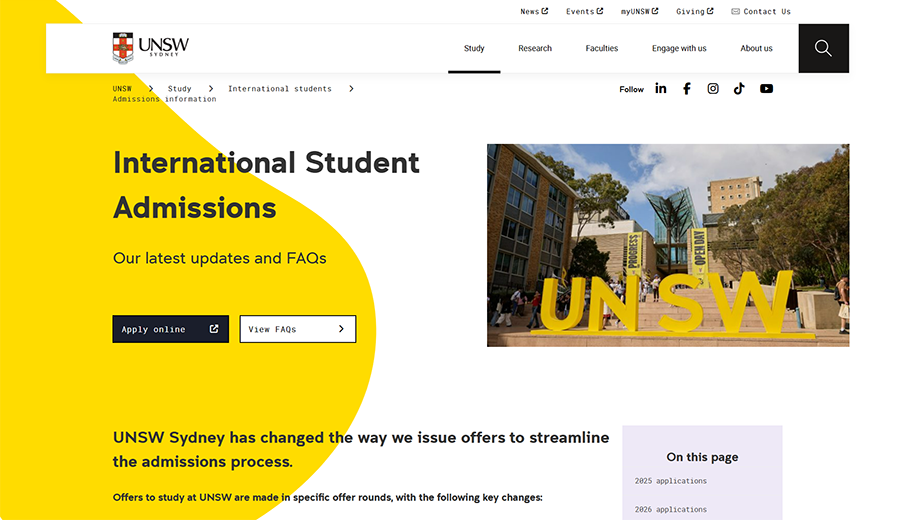The width and height of the screenshot is (900, 520).
Task: Open the About us menu
Action: pos(756,48)
